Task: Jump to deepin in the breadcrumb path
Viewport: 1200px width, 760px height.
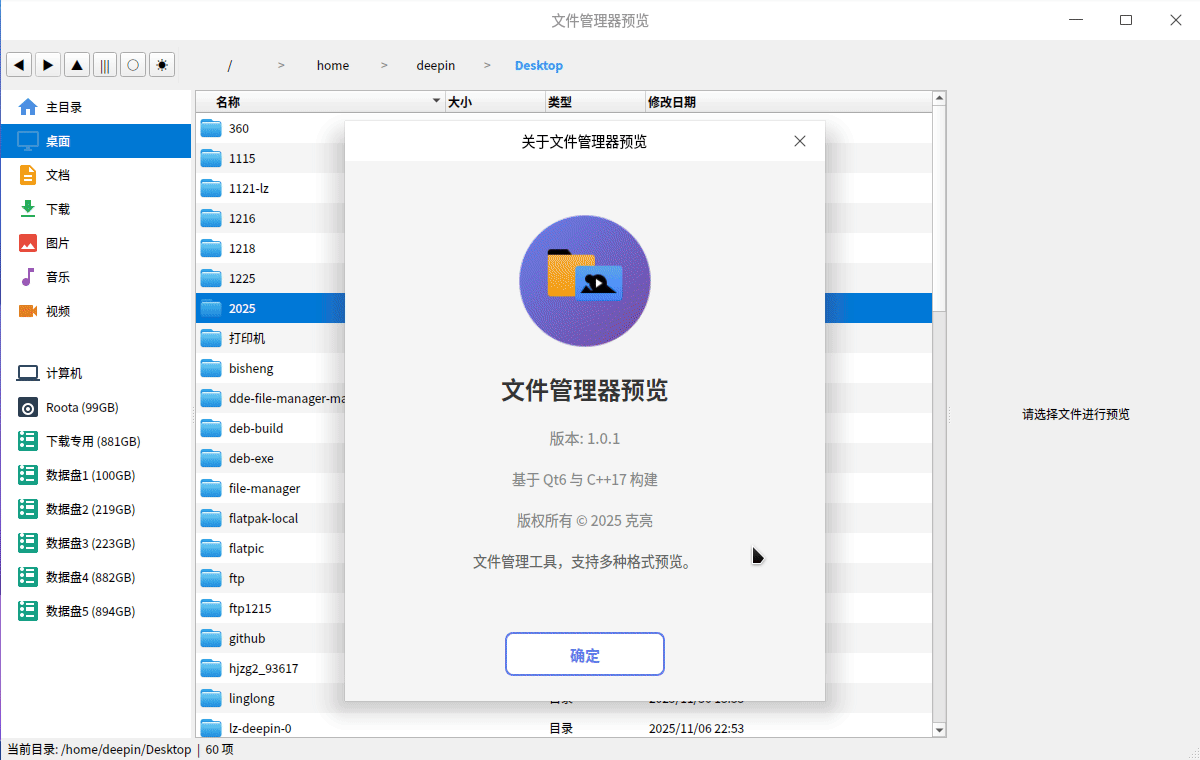Action: (x=436, y=65)
